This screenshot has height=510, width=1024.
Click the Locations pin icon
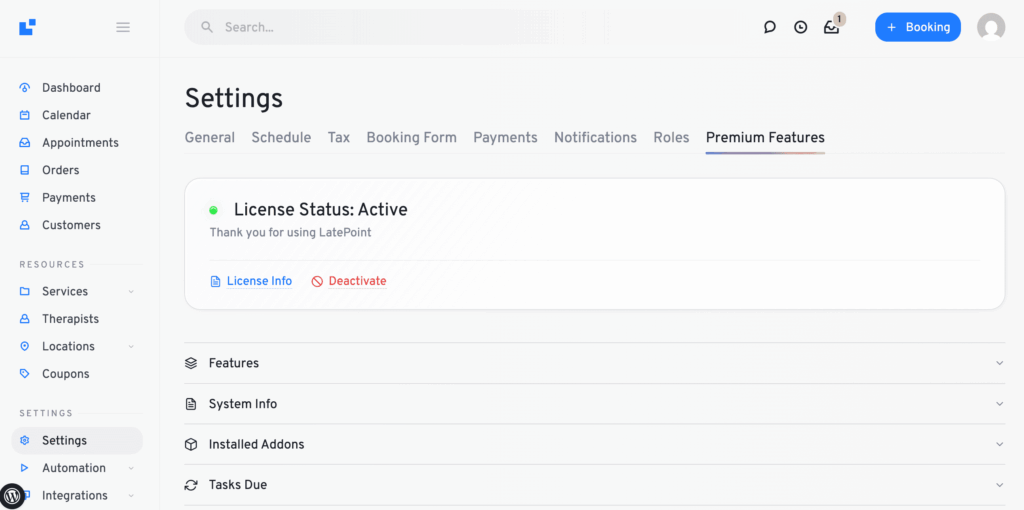(x=25, y=346)
